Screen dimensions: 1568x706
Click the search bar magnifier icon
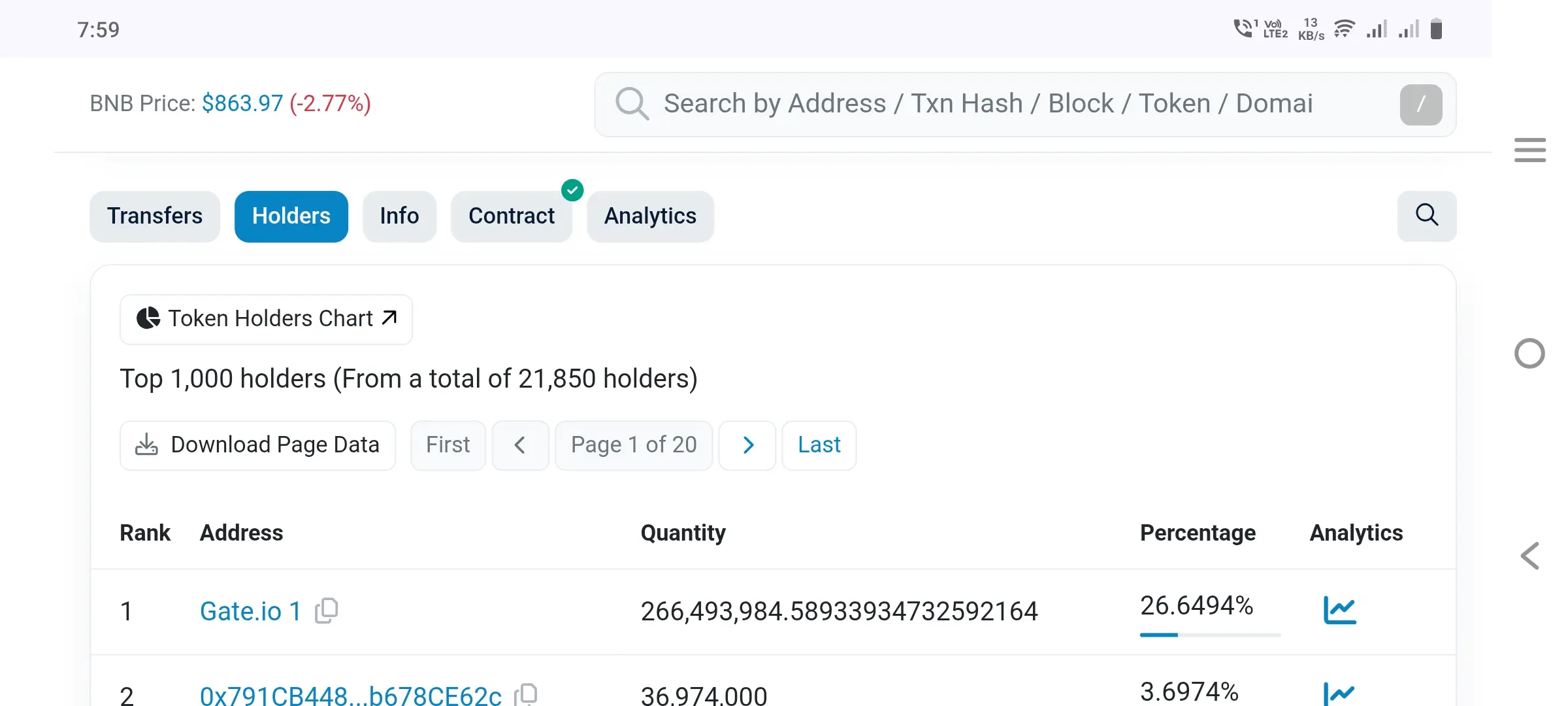(632, 104)
